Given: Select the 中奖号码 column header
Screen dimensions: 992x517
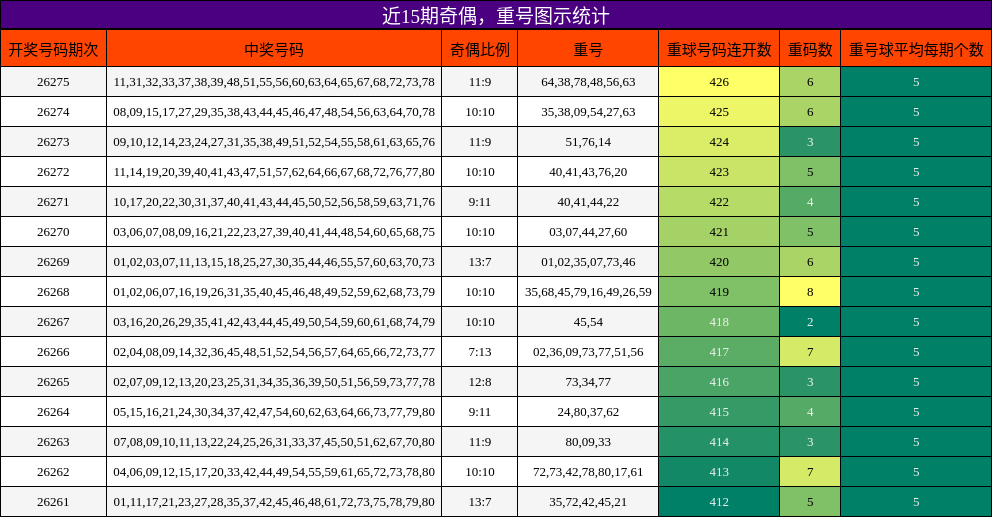Looking at the screenshot, I should (x=274, y=49).
